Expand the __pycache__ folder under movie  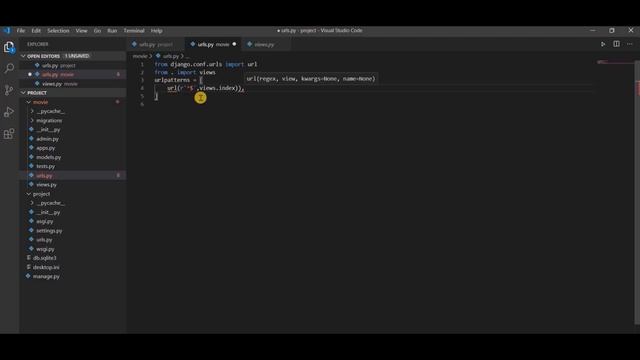[x=73, y=111]
